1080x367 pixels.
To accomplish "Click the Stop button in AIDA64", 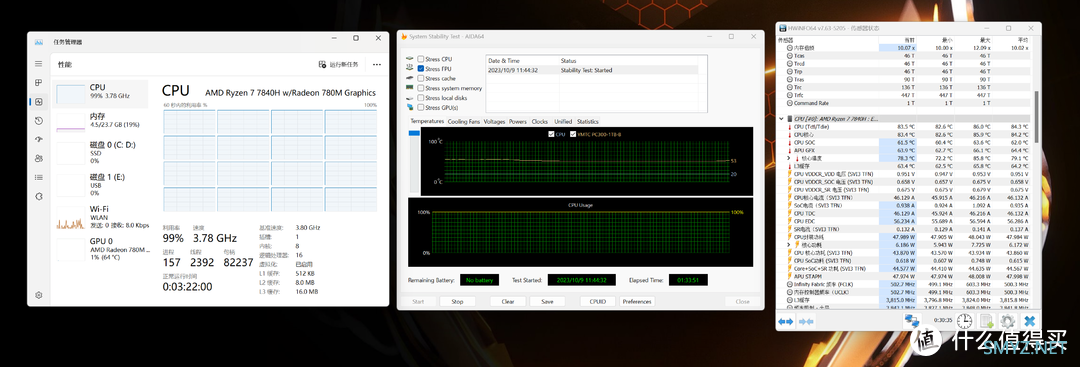I will coord(457,302).
